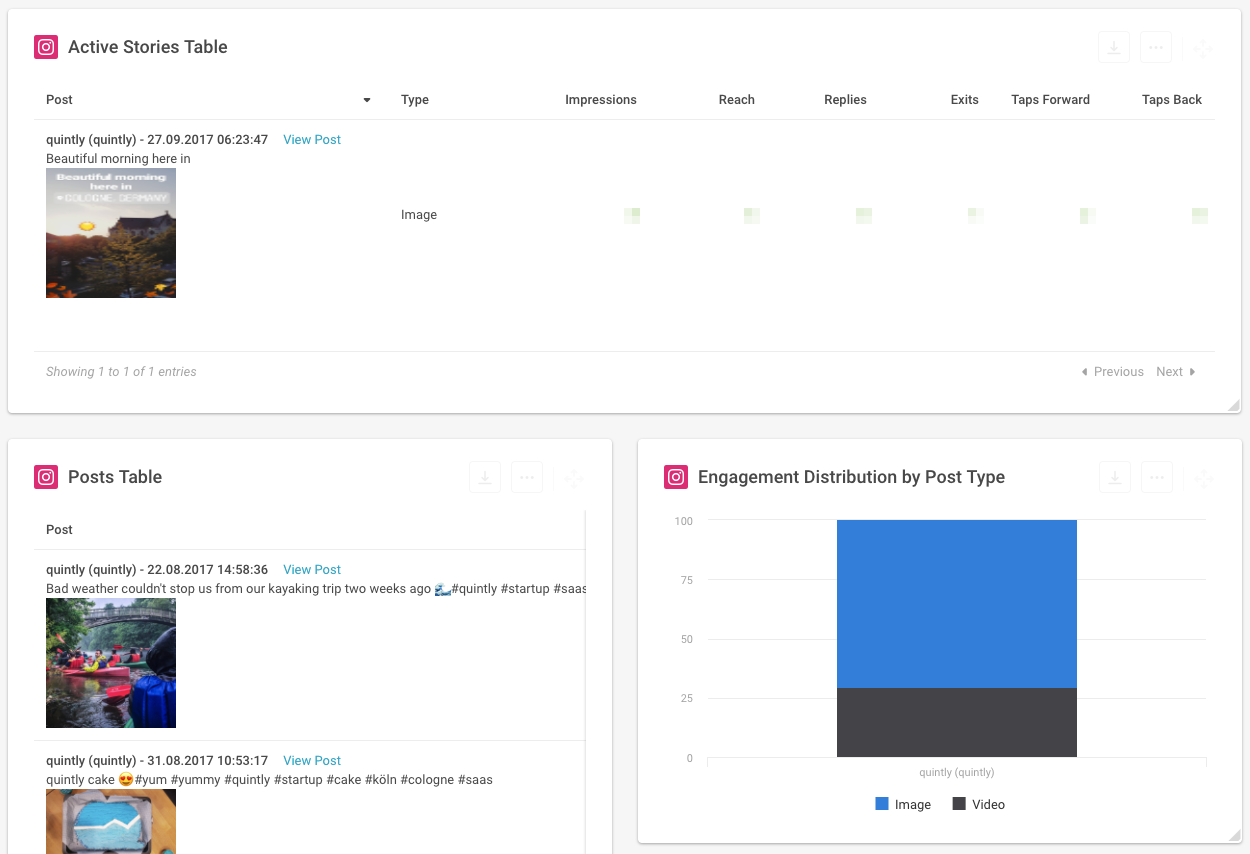Click the blue Image bar segment
This screenshot has width=1250, height=854.
957,604
